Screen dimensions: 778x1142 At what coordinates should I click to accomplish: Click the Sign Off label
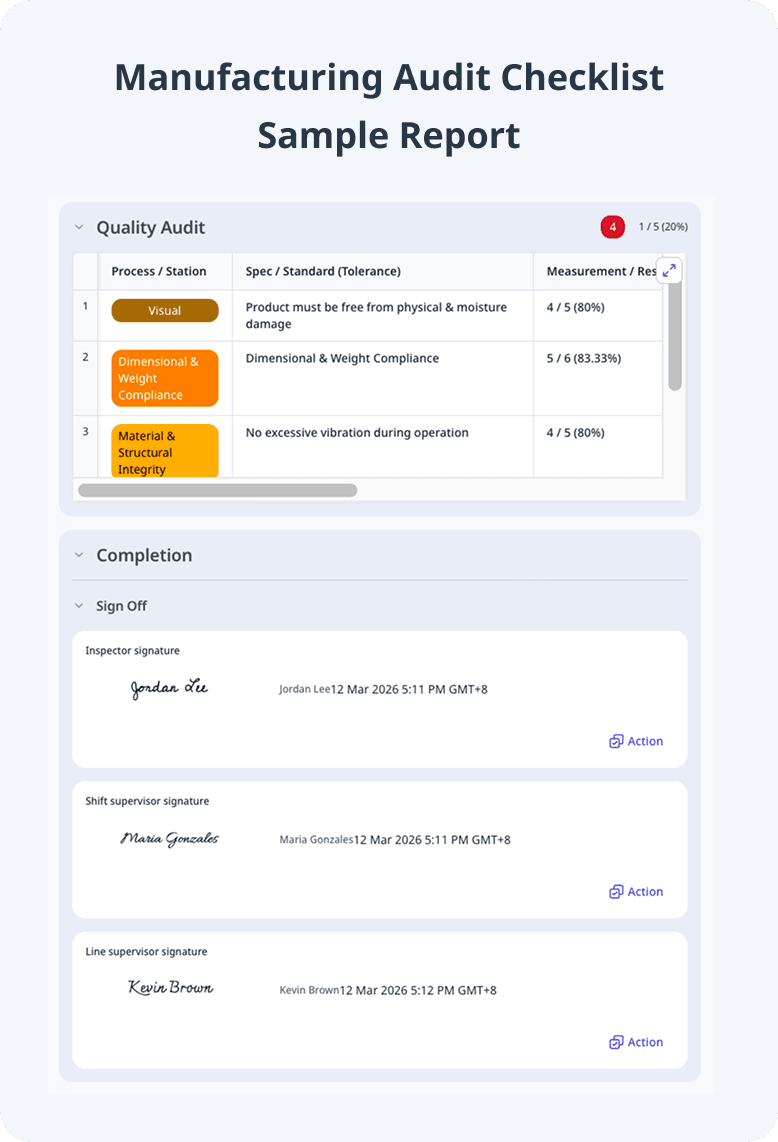click(x=122, y=606)
